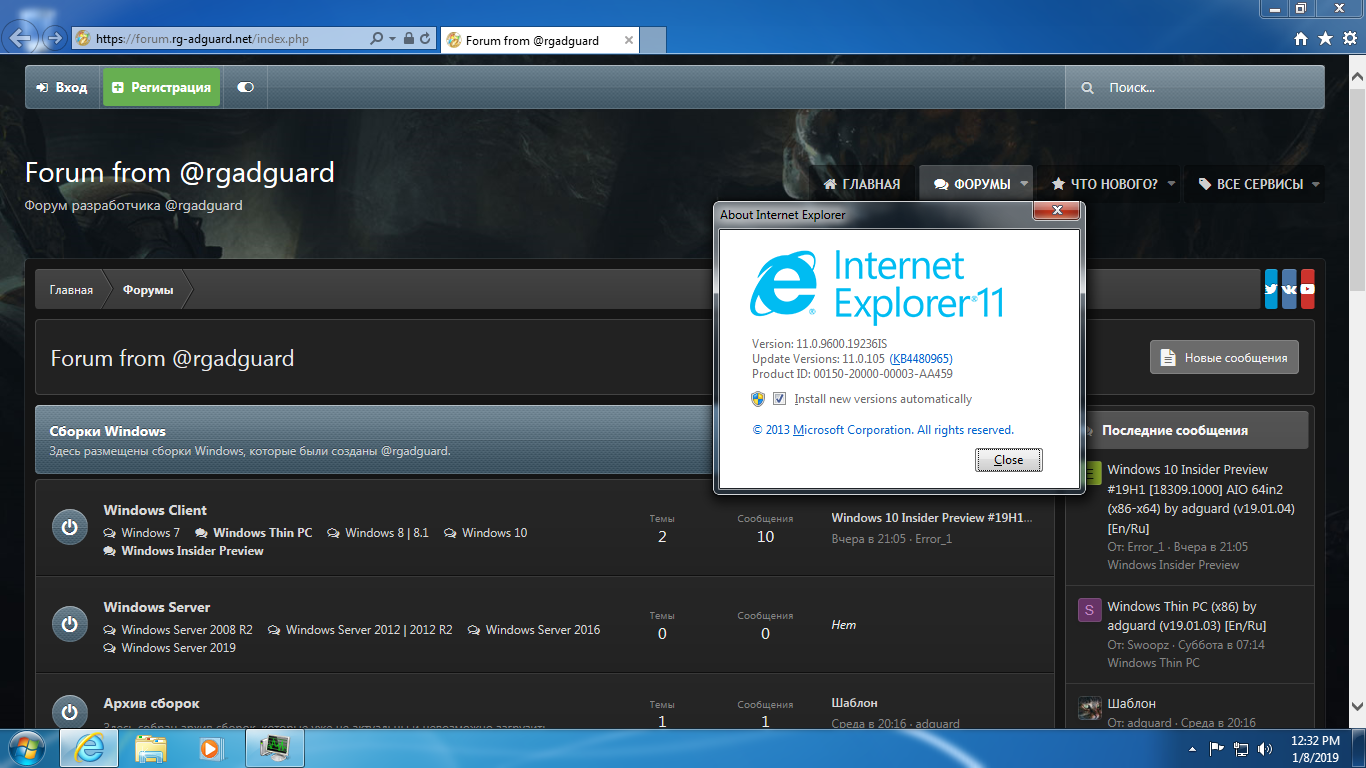Expand the address bar search dropdown arrow
This screenshot has height=768, width=1366.
pos(392,39)
